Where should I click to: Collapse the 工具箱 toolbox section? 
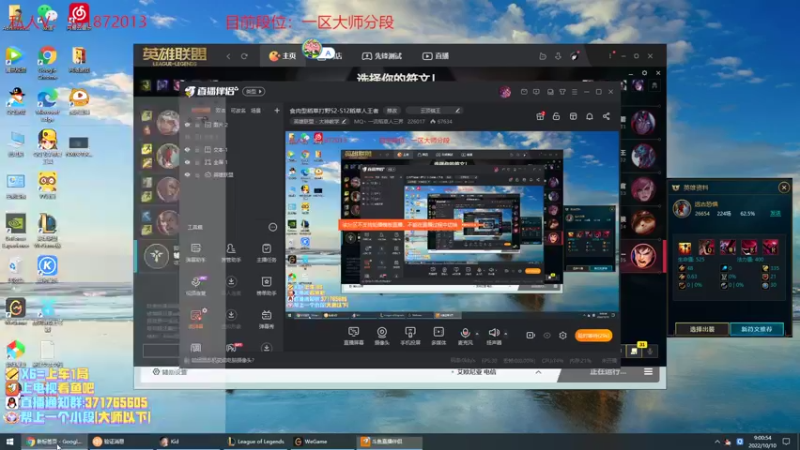pos(272,227)
